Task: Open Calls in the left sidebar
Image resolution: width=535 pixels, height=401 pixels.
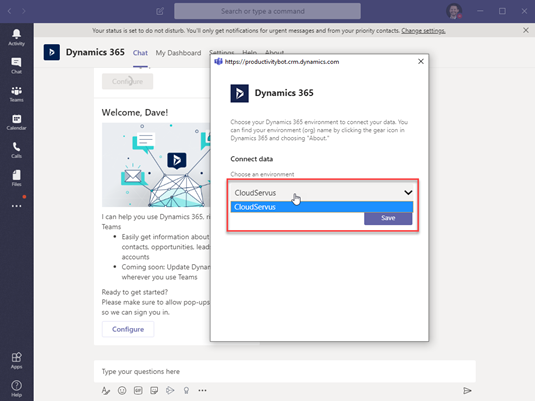Action: (x=16, y=150)
